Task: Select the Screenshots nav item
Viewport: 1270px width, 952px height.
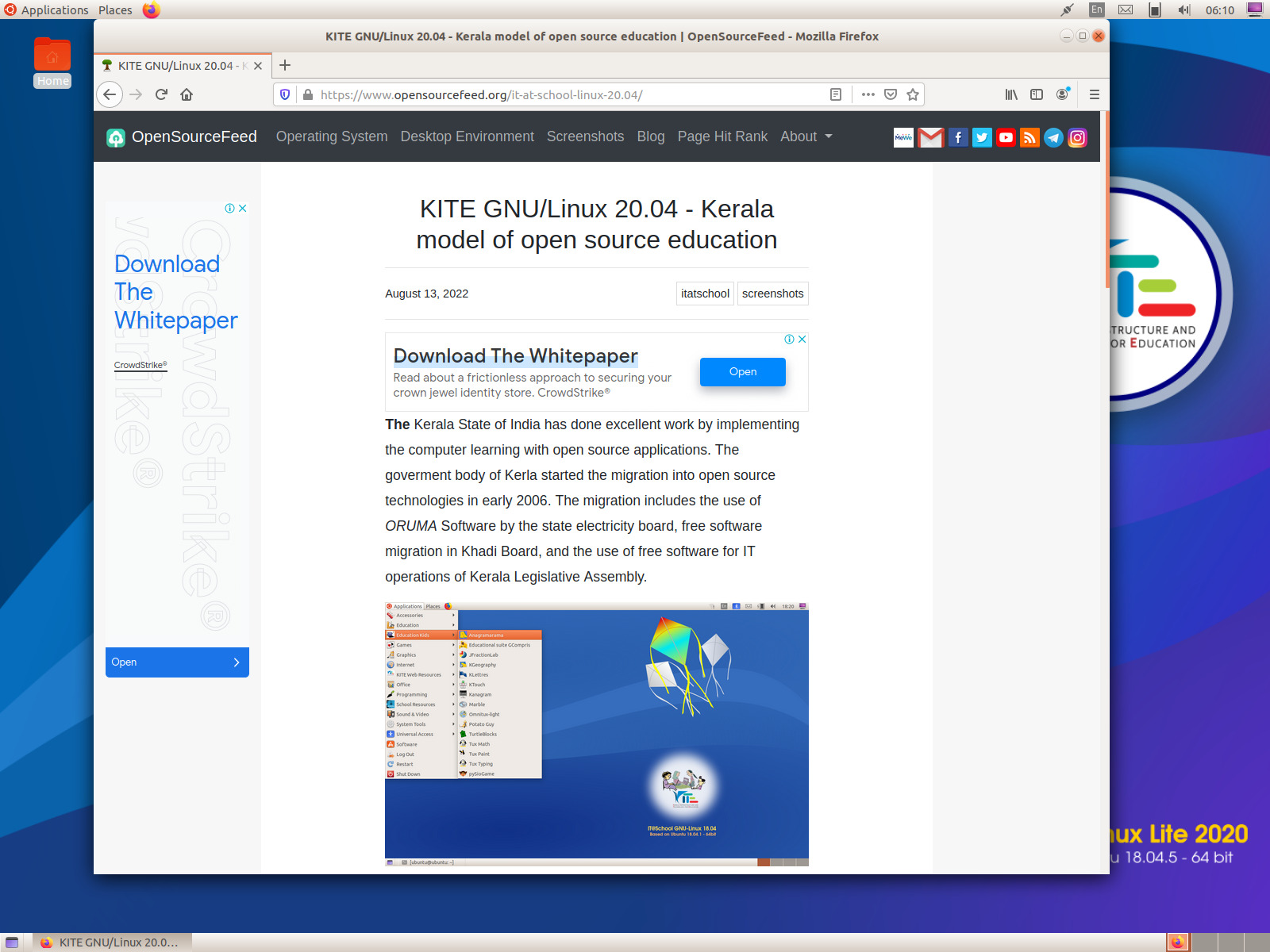Action: pos(585,136)
